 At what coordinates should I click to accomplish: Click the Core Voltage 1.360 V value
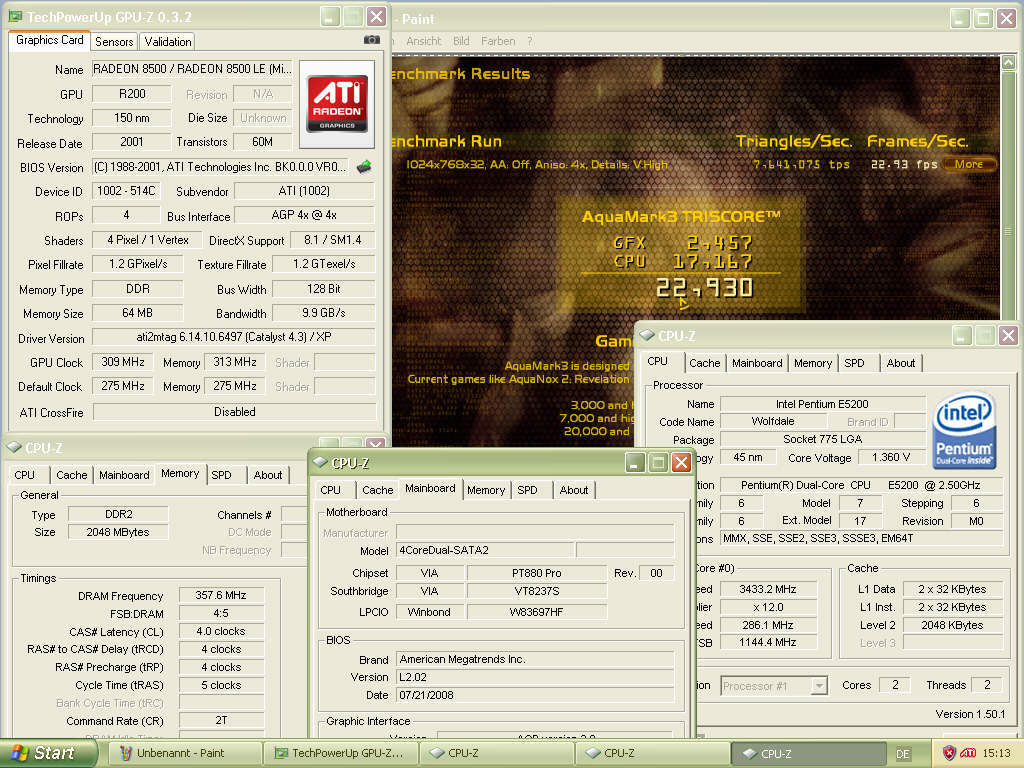click(x=891, y=458)
